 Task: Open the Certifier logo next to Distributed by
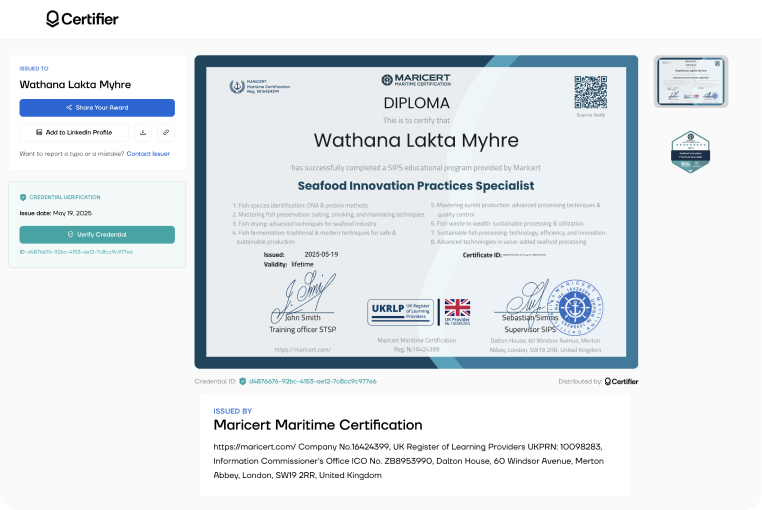pos(622,382)
